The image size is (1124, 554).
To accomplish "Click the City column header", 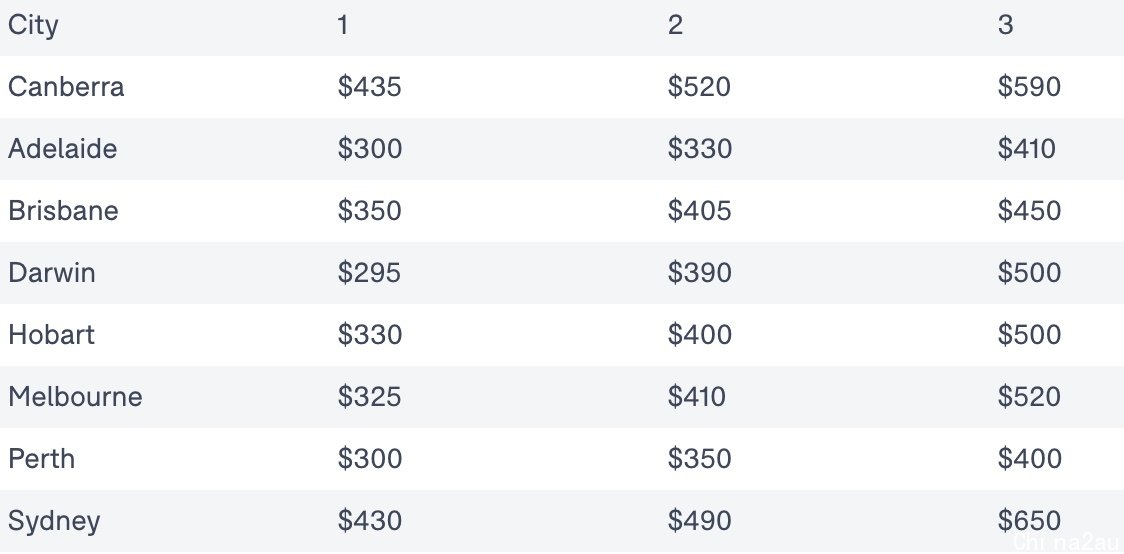I will pyautogui.click(x=33, y=26).
